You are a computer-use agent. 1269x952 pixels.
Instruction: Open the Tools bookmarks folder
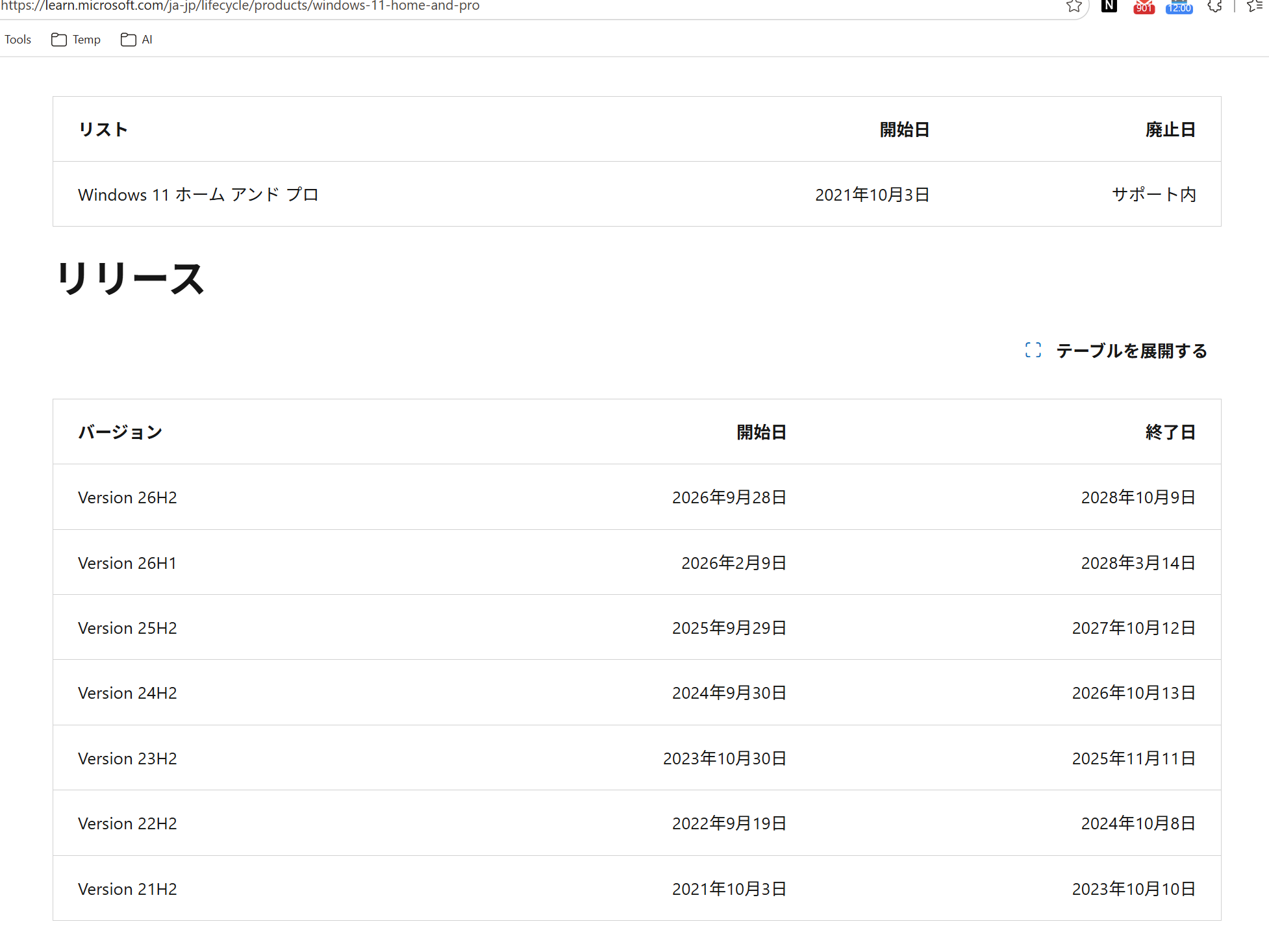tap(18, 40)
